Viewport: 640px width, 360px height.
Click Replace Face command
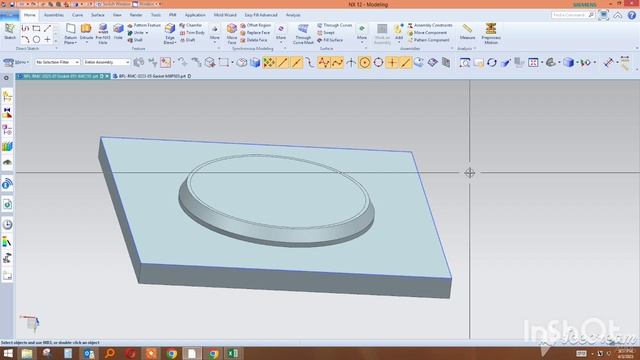(255, 33)
